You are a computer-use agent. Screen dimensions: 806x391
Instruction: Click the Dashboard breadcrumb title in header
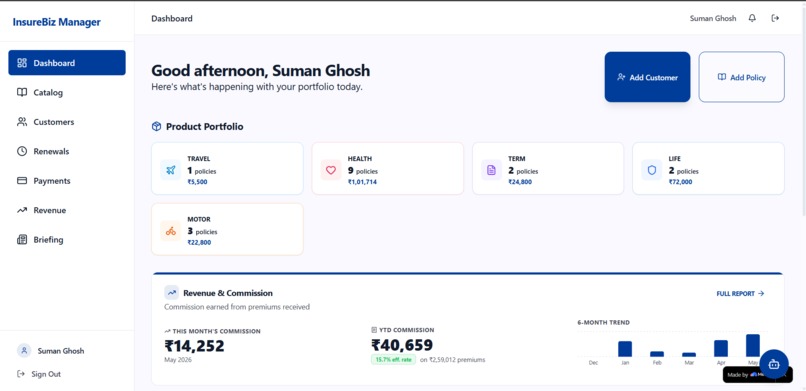(x=172, y=18)
